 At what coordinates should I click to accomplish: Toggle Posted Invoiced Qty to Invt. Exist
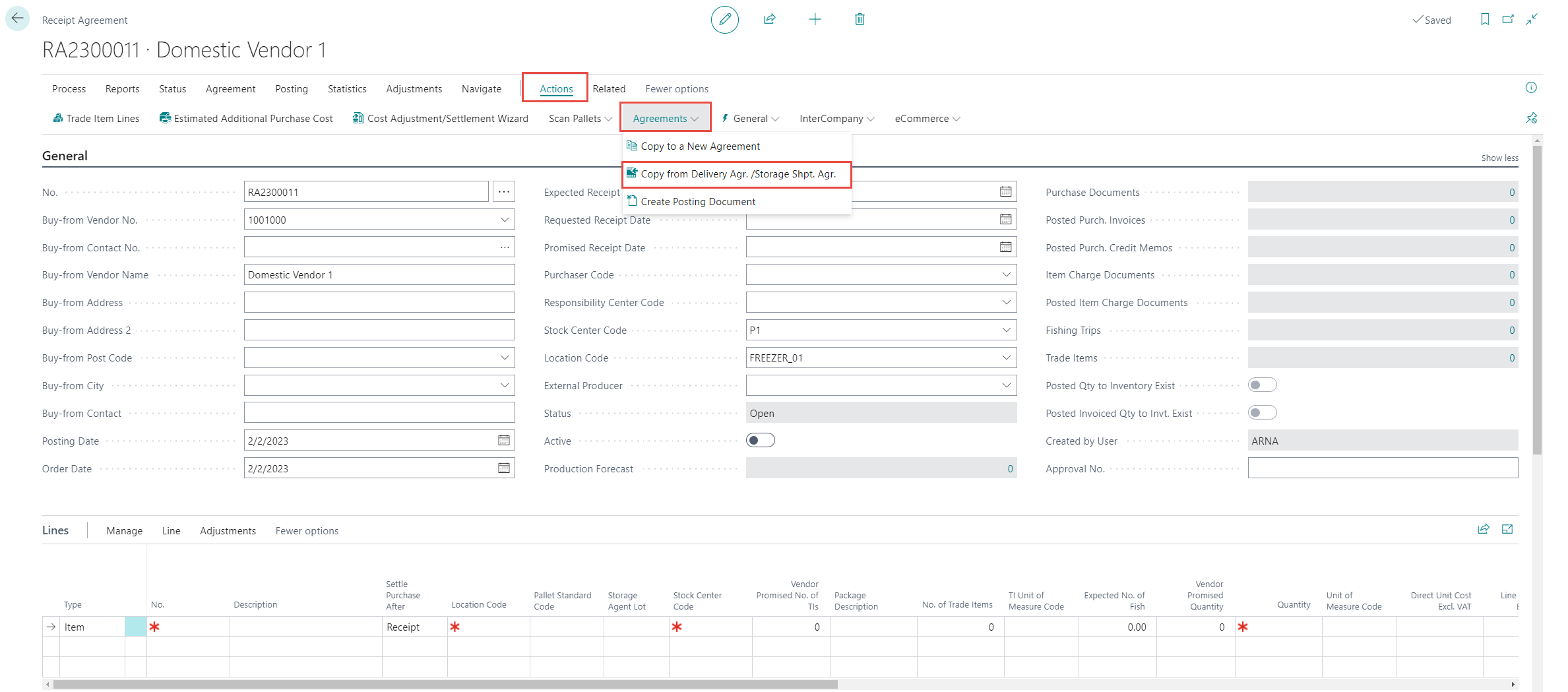1262,413
